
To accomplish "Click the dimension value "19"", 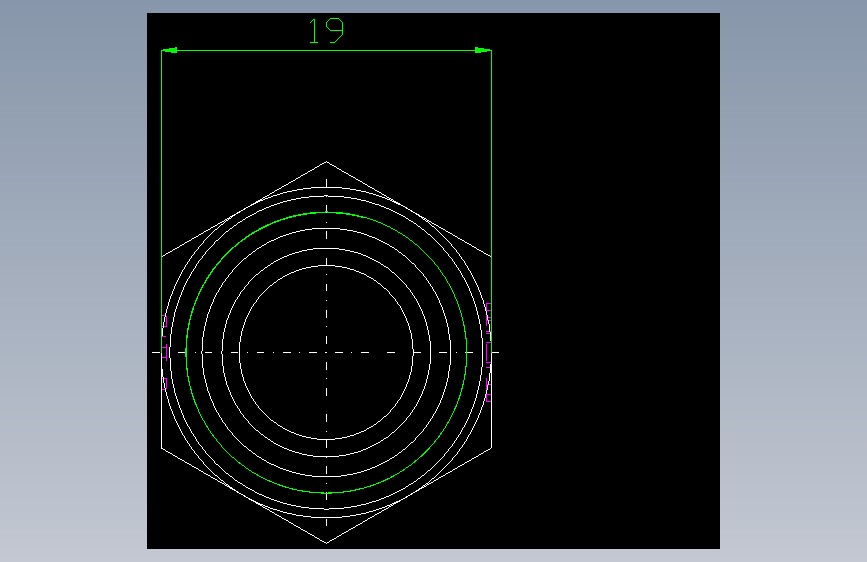I will 326,31.
